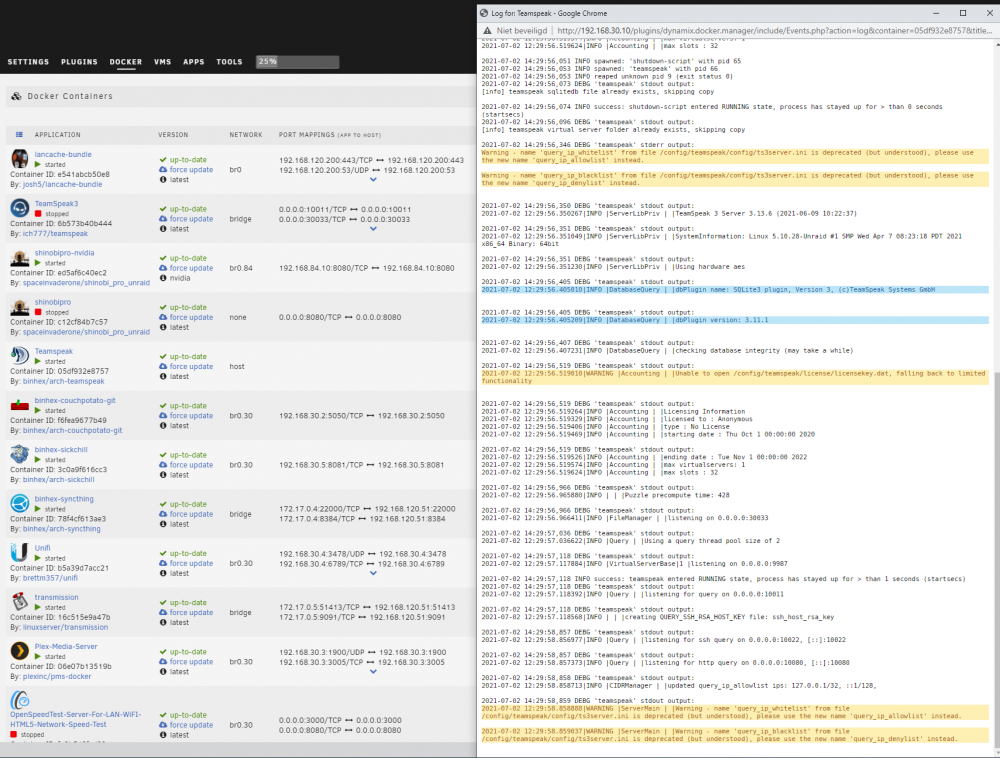
Task: Click the highlighted dbPlugin version 3.11.1 log line
Action: coord(735,320)
